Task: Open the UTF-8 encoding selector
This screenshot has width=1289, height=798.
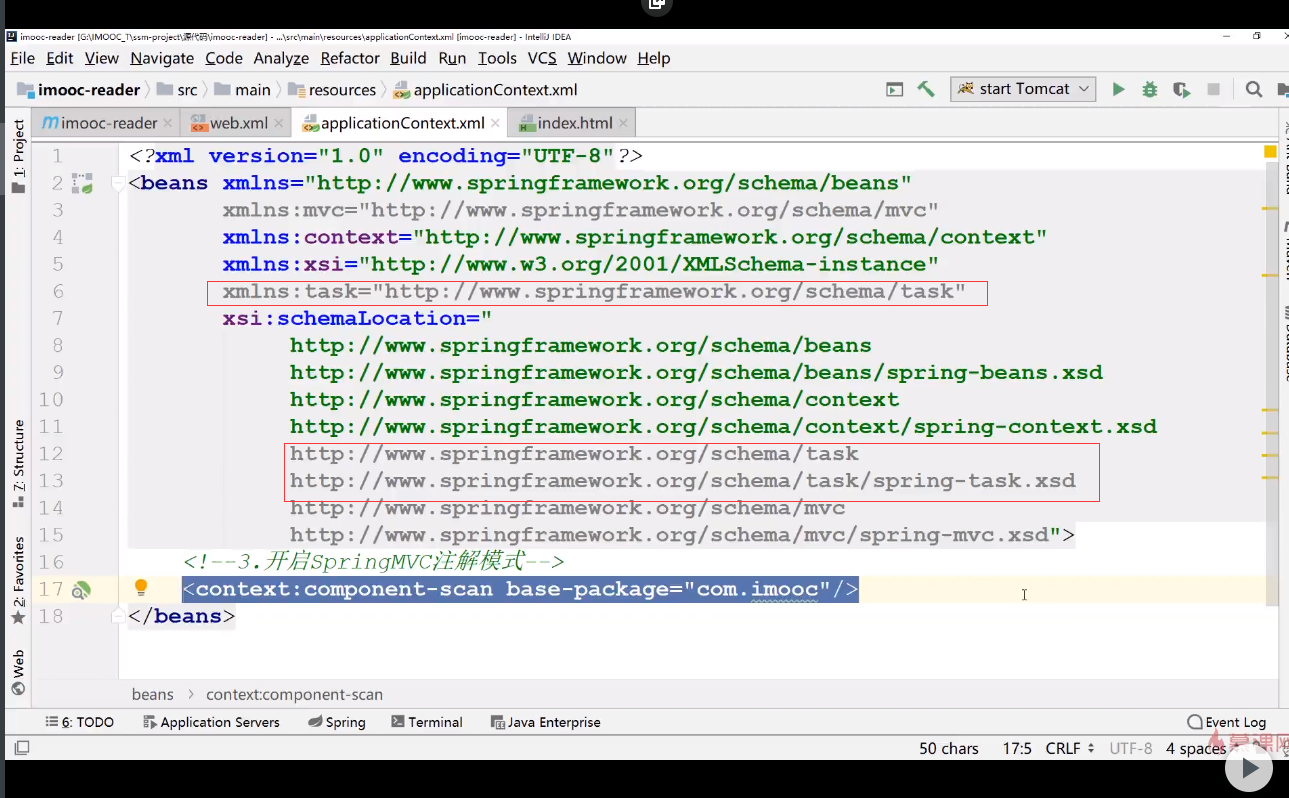Action: 1131,748
